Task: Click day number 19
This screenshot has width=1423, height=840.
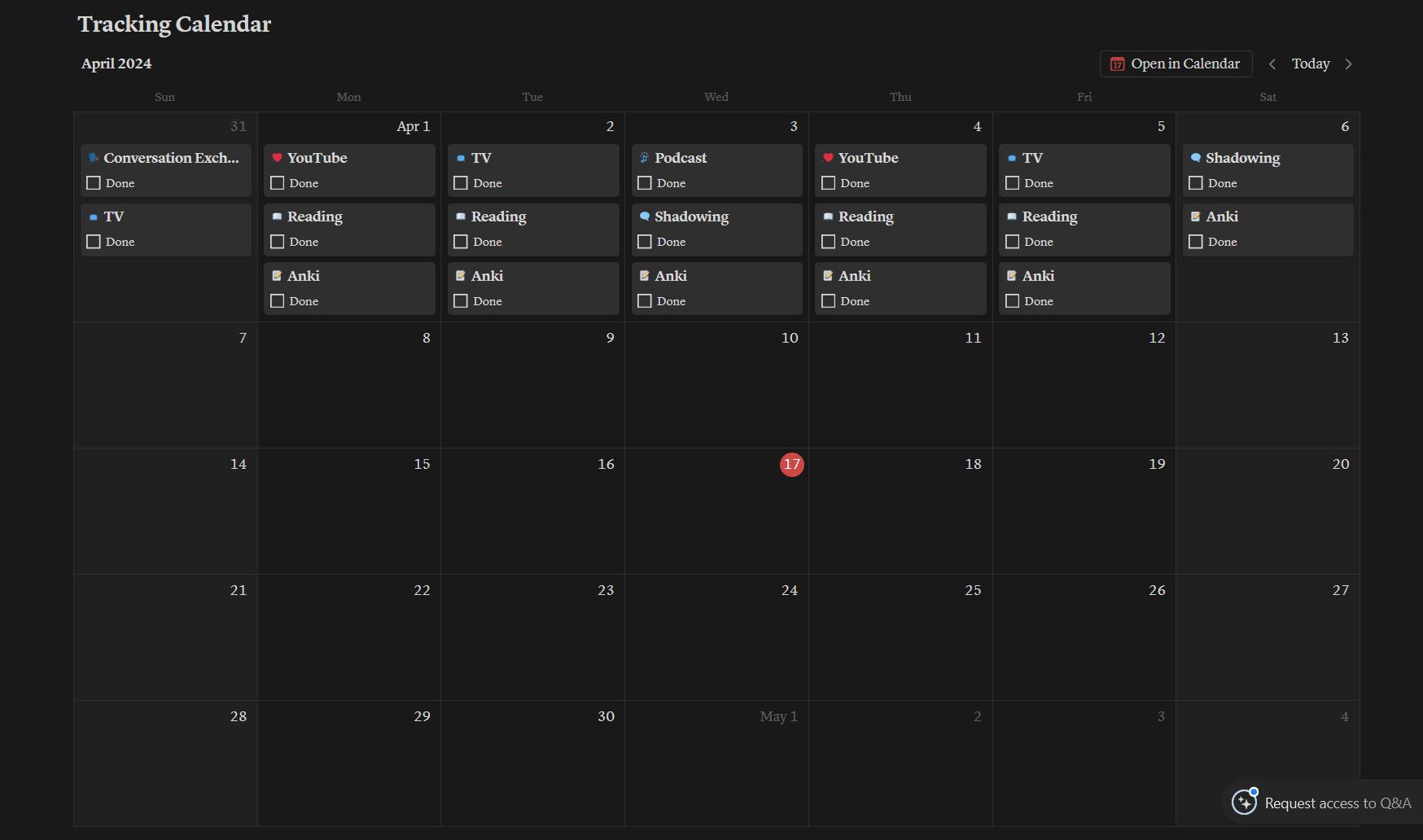Action: (x=1157, y=464)
